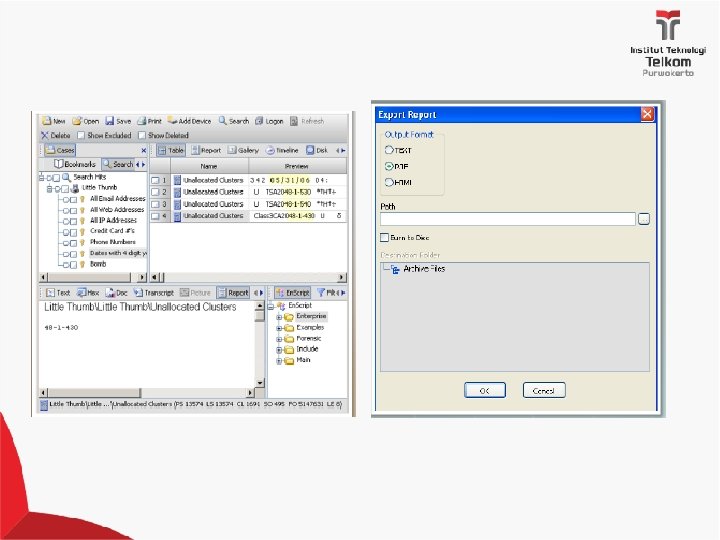This screenshot has height=540, width=720.
Task: Click the Search toolbar icon
Action: (223, 121)
